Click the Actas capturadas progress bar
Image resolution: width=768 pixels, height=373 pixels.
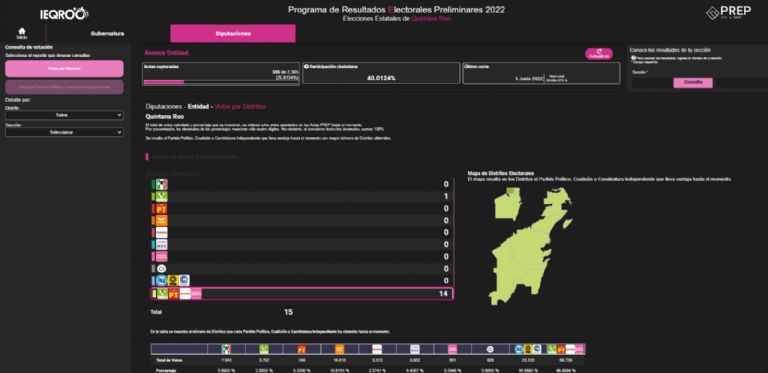(221, 82)
